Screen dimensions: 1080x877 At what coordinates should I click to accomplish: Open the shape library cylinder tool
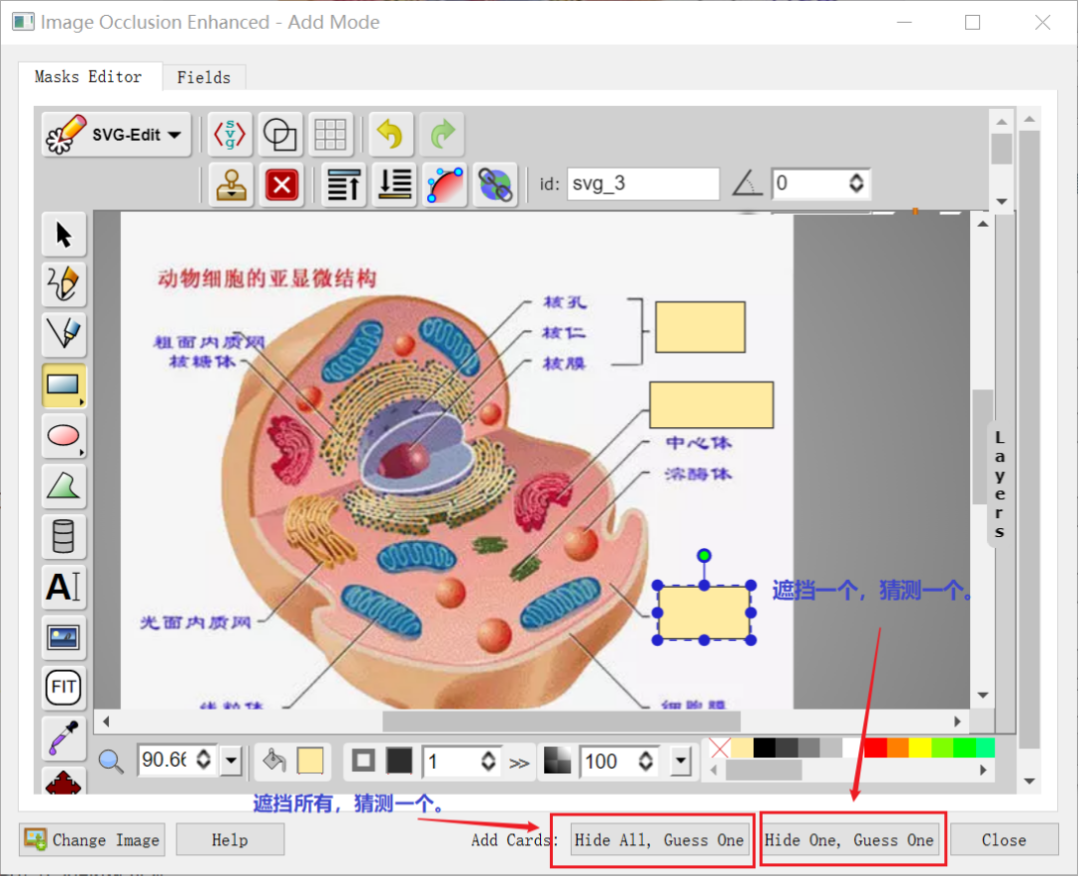63,536
